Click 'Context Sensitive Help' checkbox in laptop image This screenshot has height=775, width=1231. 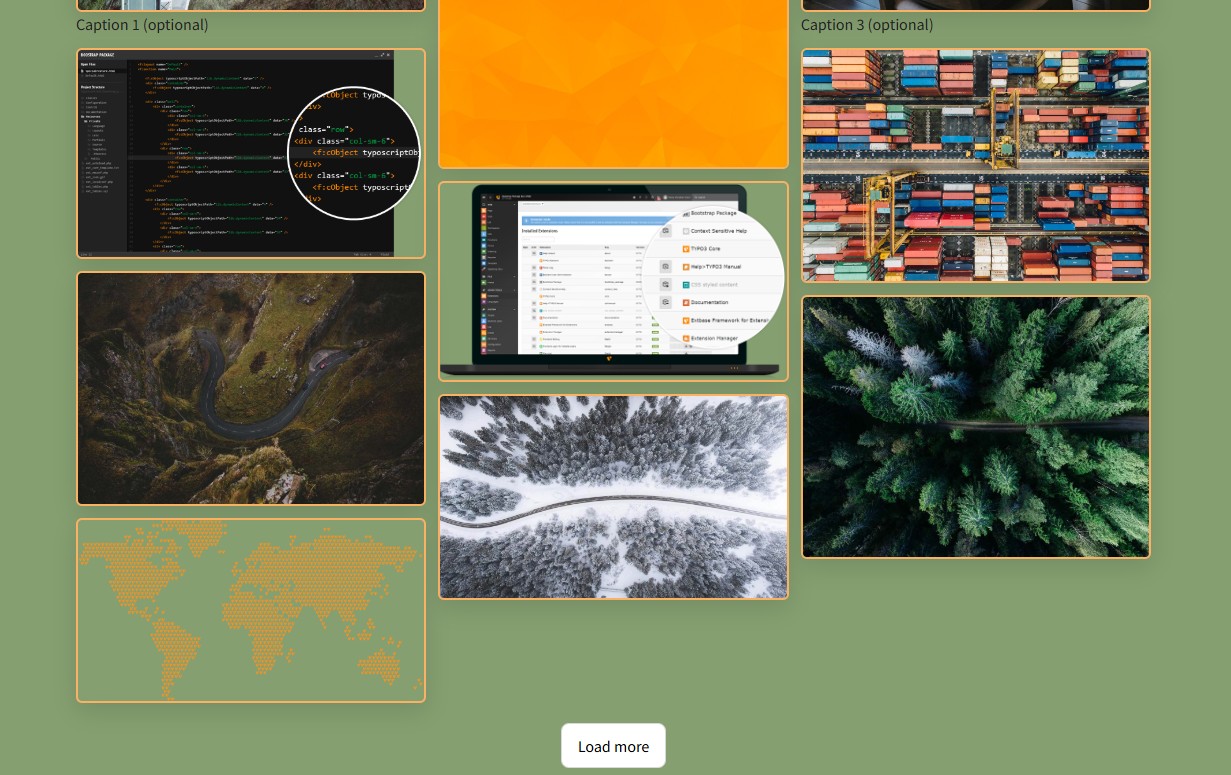tap(686, 231)
